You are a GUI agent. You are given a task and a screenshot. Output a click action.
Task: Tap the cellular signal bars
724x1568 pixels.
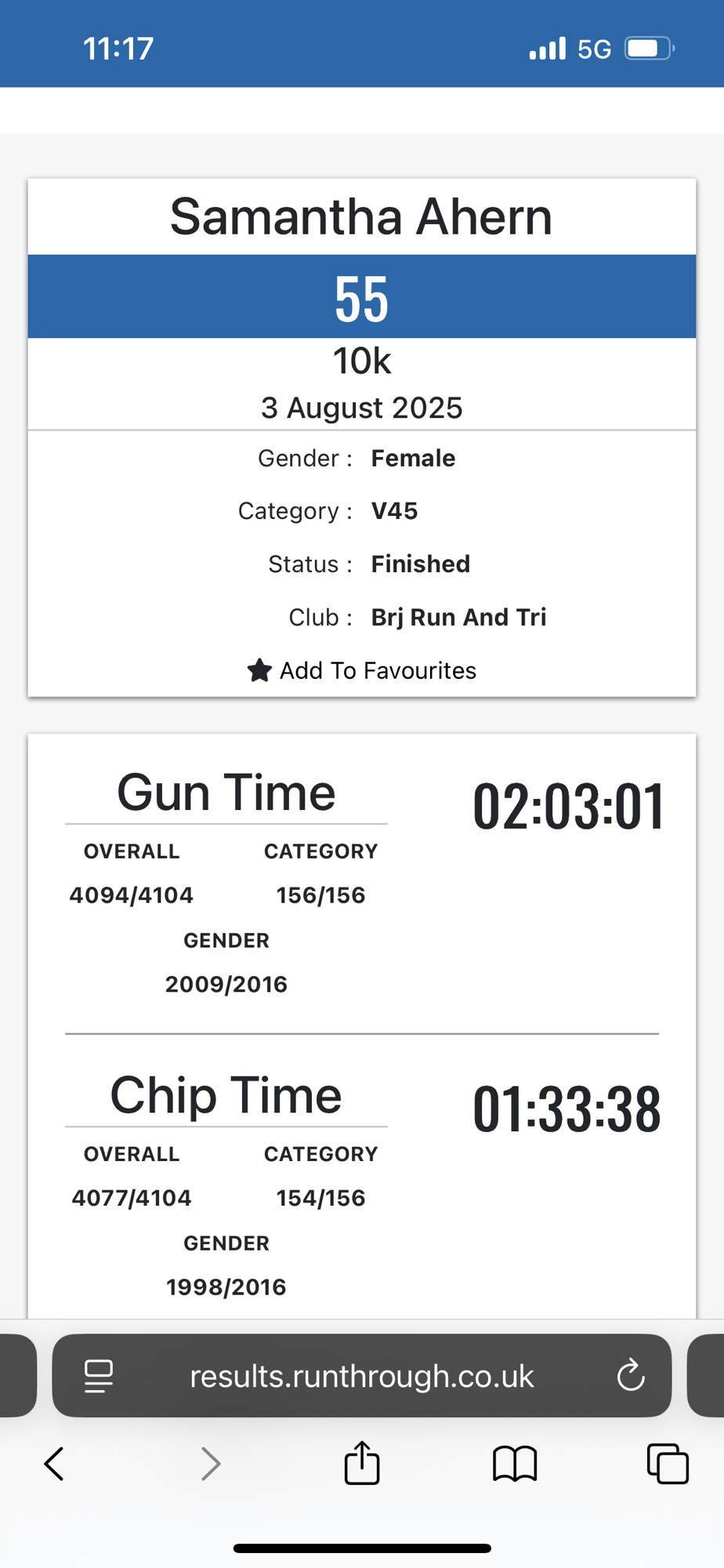[x=547, y=49]
